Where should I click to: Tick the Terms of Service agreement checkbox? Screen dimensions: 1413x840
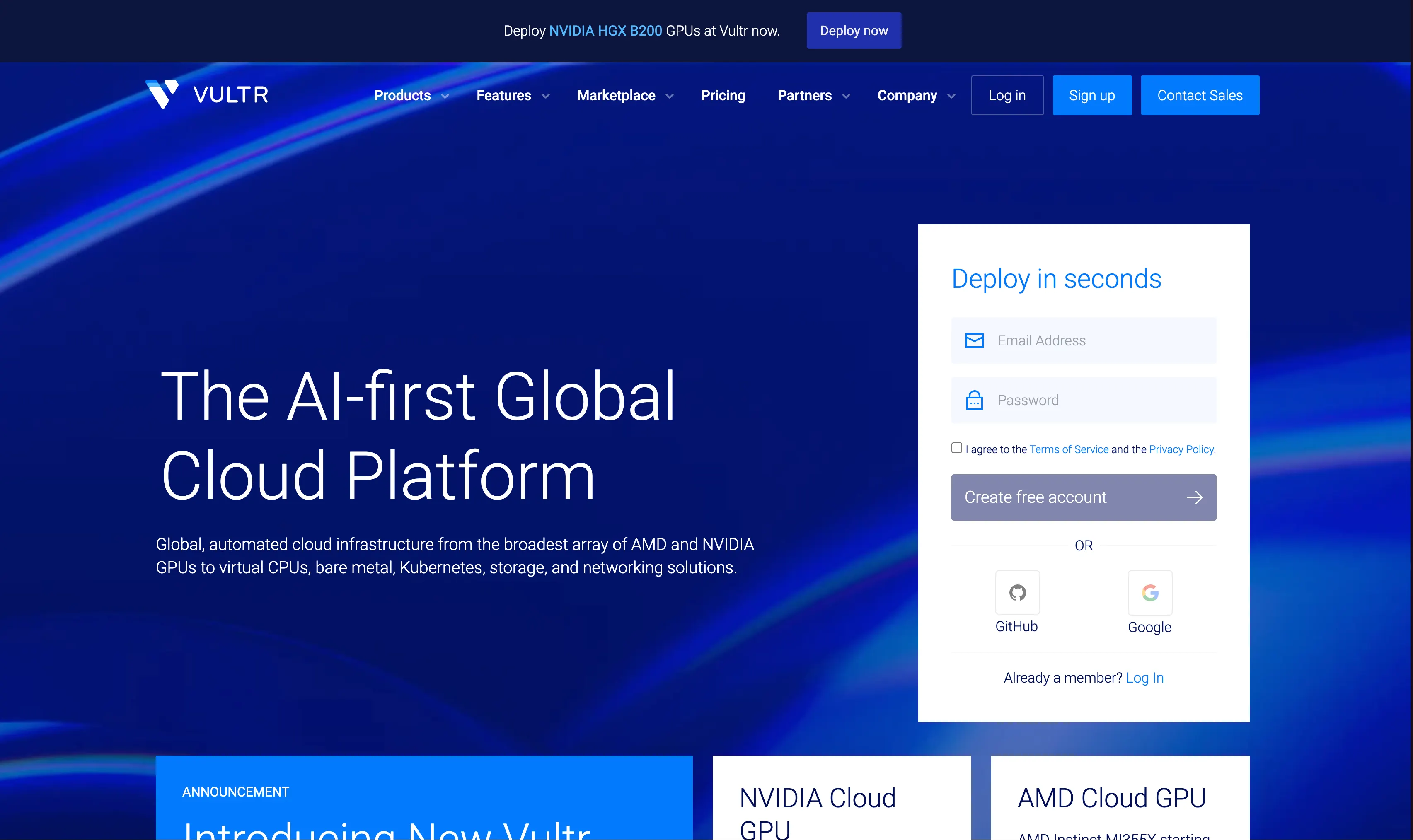click(957, 448)
